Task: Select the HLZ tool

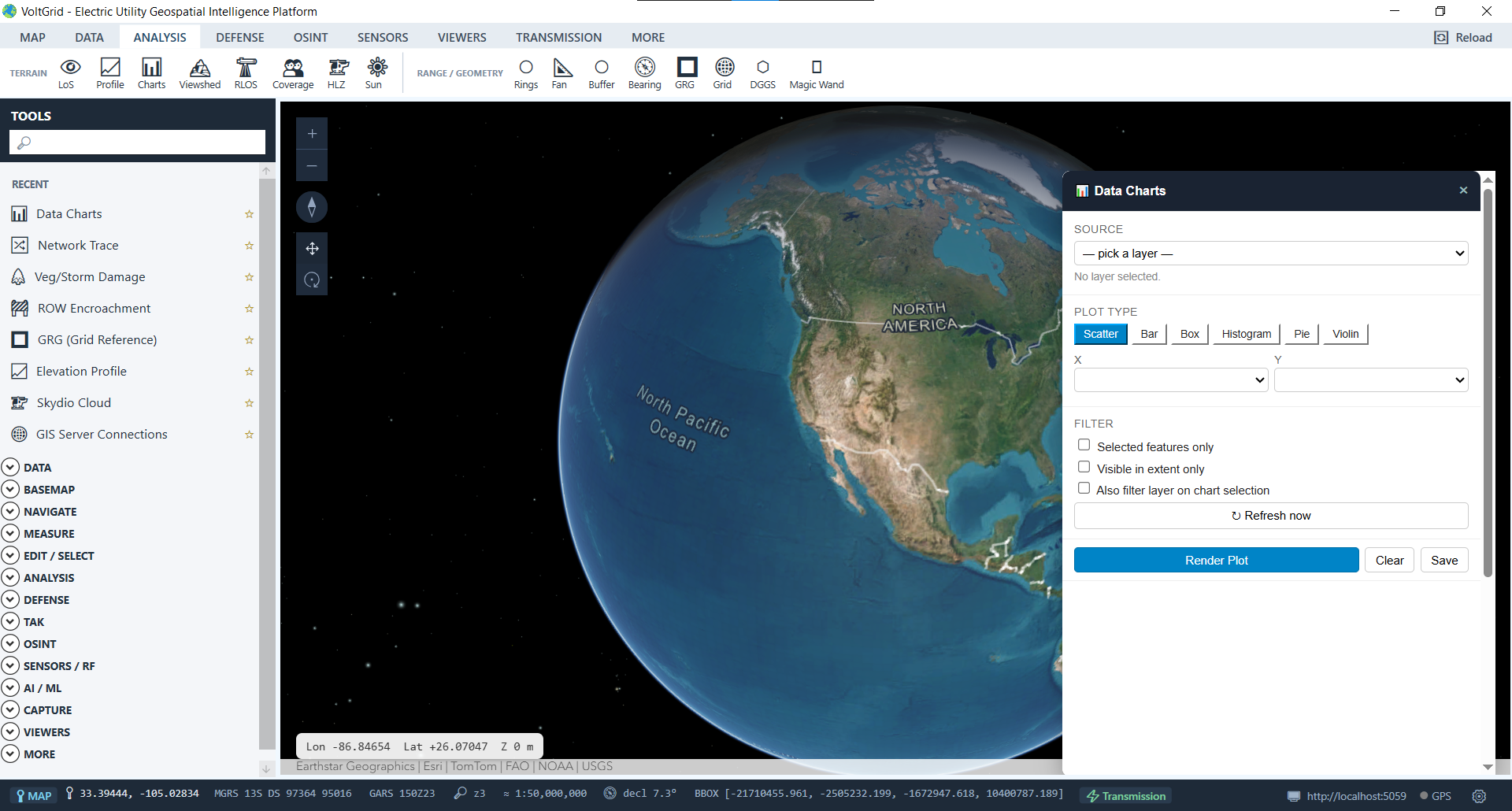Action: pos(337,73)
